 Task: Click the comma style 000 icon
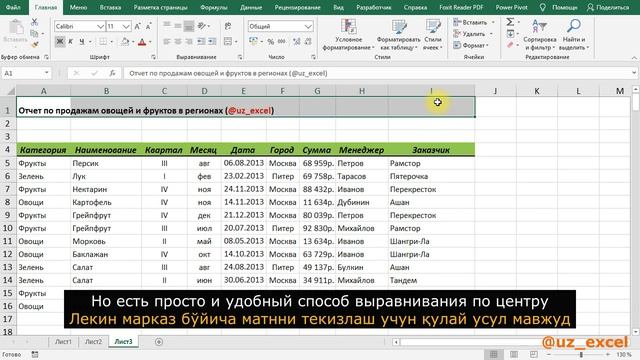coord(282,42)
